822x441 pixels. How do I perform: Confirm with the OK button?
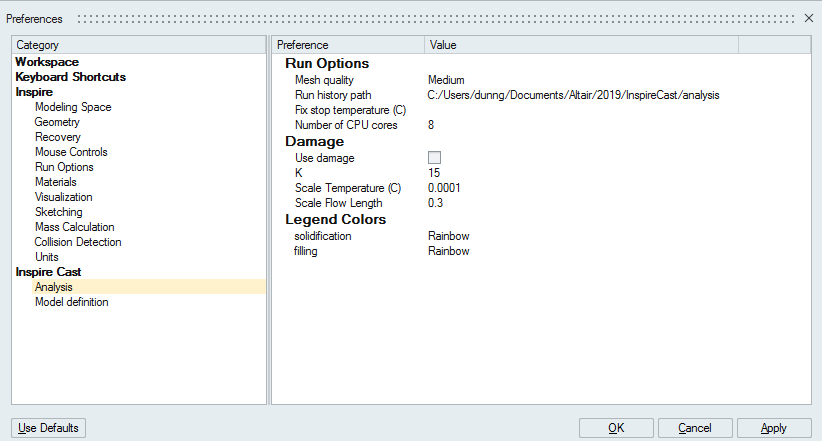616,428
